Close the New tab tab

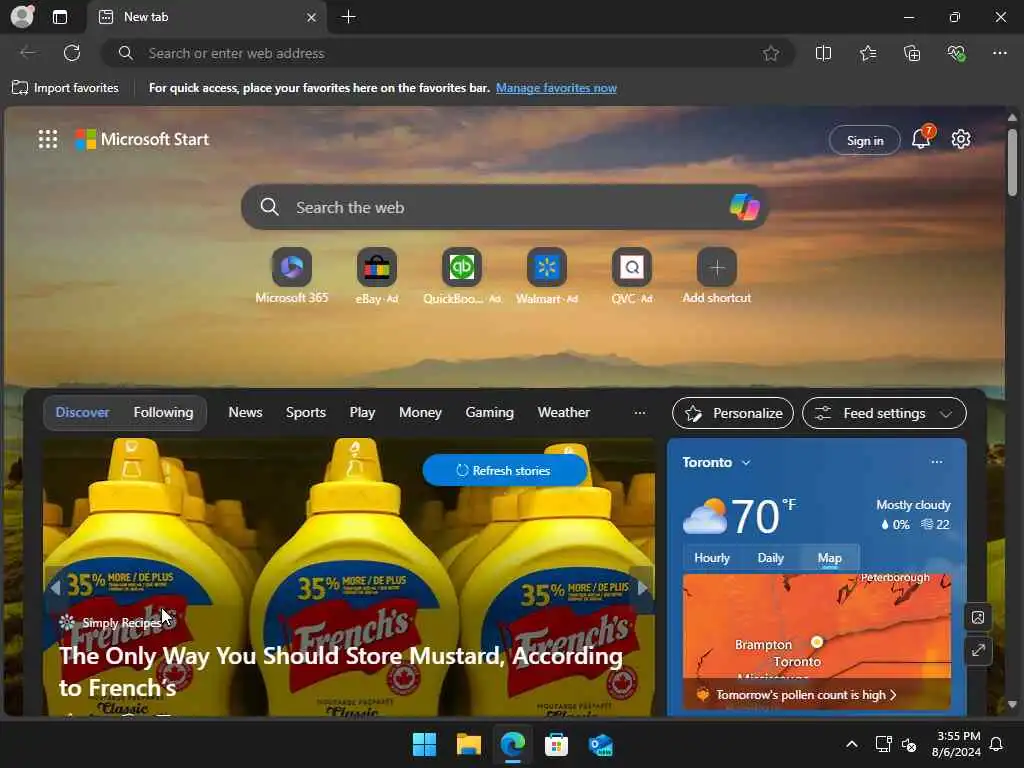pos(312,17)
